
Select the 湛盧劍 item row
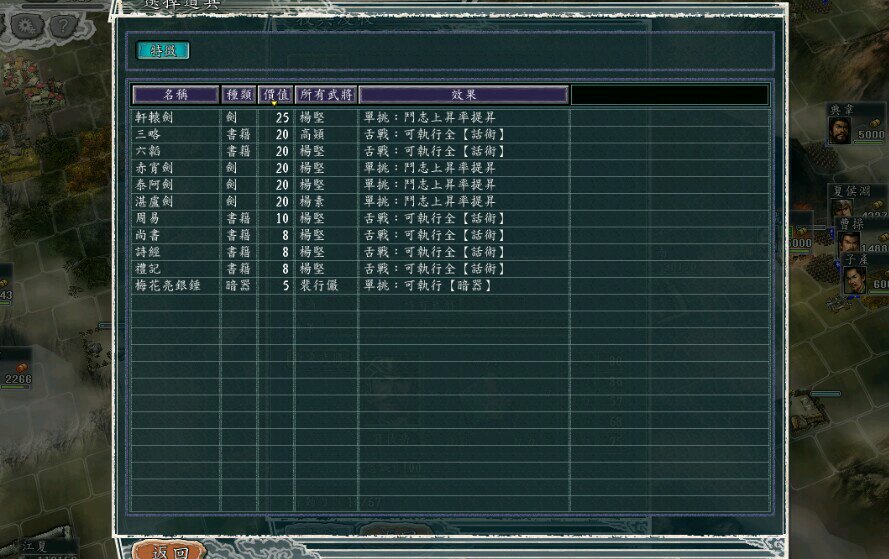tap(450, 201)
